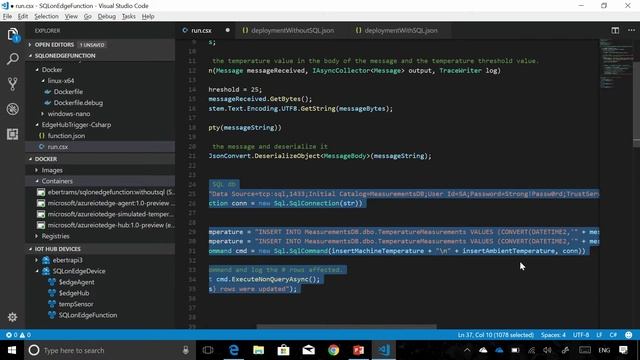Open Microsoft Store from taskbar

283,350
